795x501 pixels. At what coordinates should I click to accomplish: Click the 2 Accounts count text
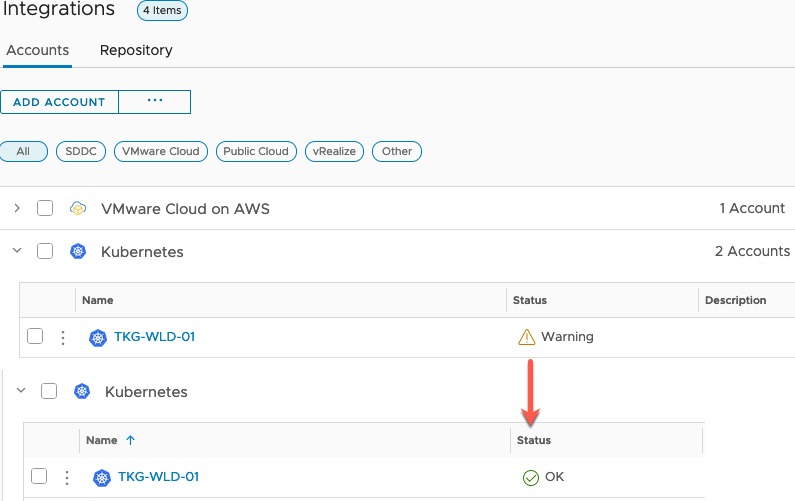tap(752, 251)
